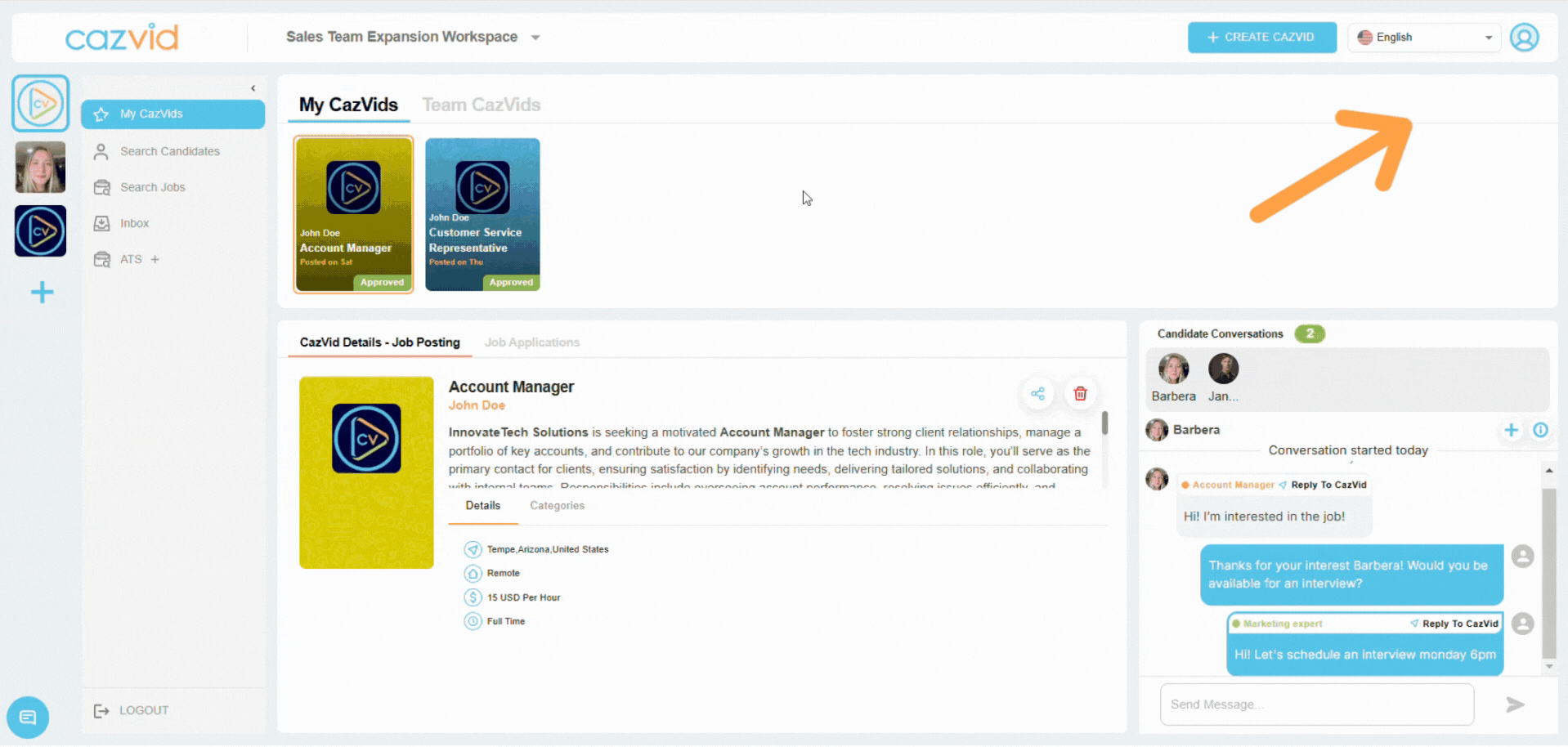
Task: Click the Details sub-tab
Action: pyautogui.click(x=483, y=506)
